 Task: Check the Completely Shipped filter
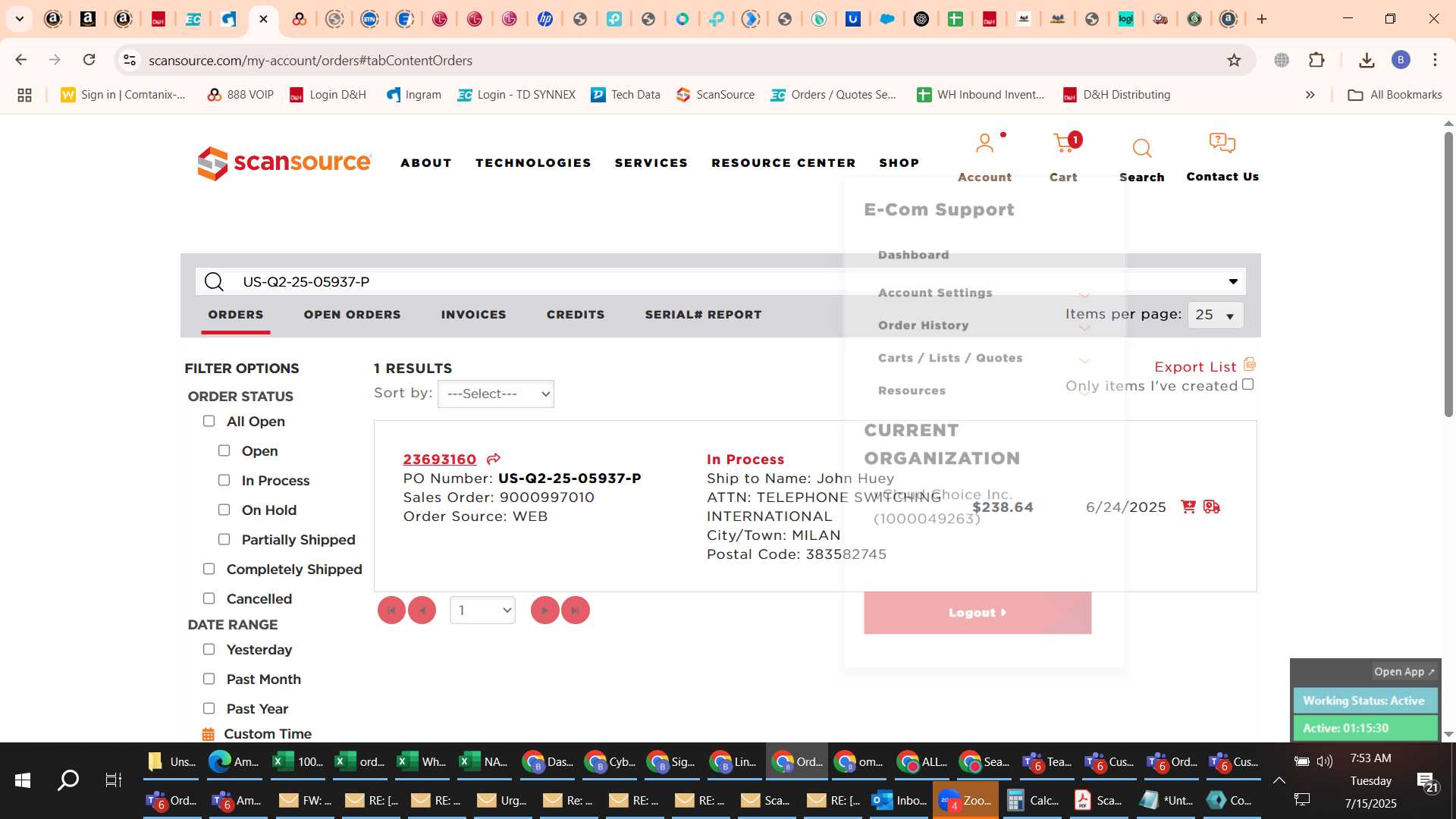pyautogui.click(x=209, y=569)
